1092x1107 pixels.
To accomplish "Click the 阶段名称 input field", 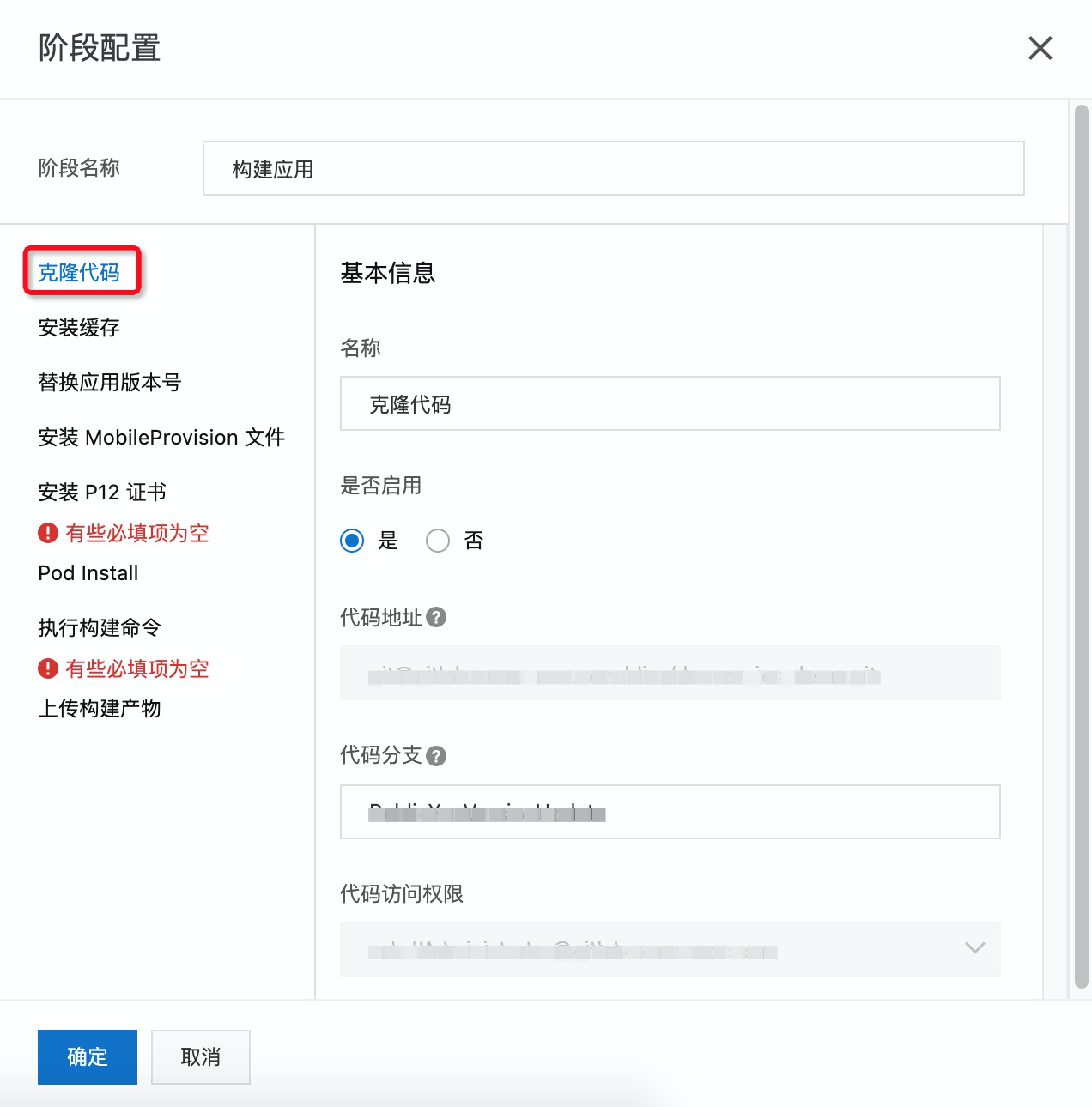I will pyautogui.click(x=614, y=168).
